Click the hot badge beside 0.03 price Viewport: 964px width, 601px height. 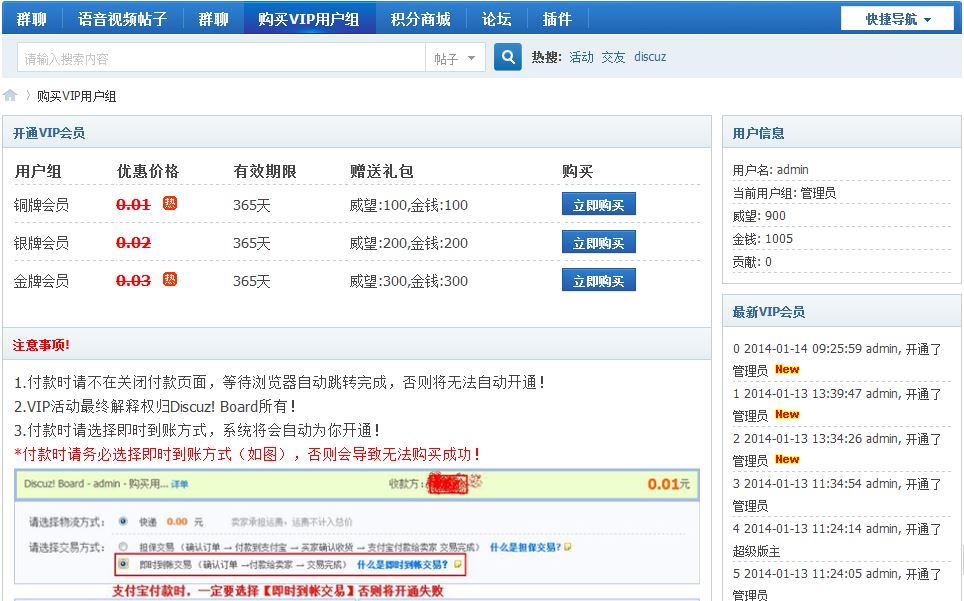point(170,279)
